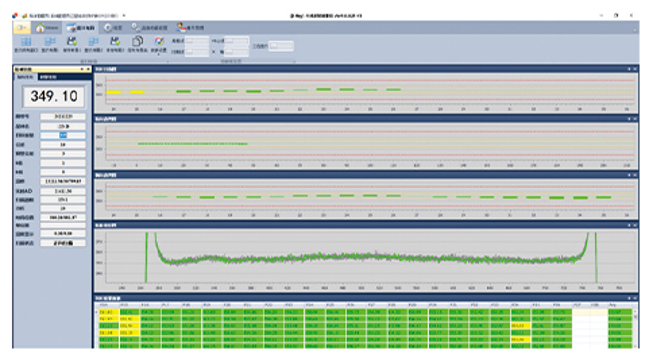Pin the top chart panel with yellow bars
Screen dimensions: 653x363
(629, 69)
